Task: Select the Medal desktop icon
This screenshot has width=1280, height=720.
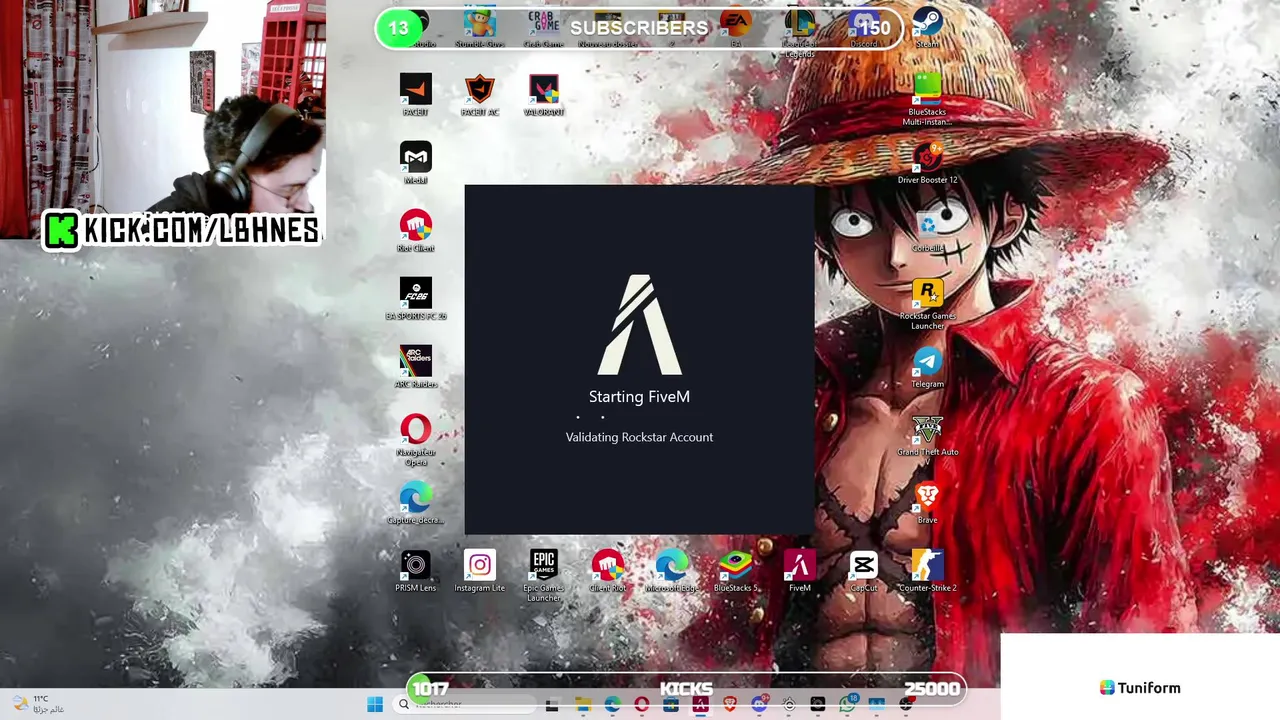Action: click(x=416, y=163)
